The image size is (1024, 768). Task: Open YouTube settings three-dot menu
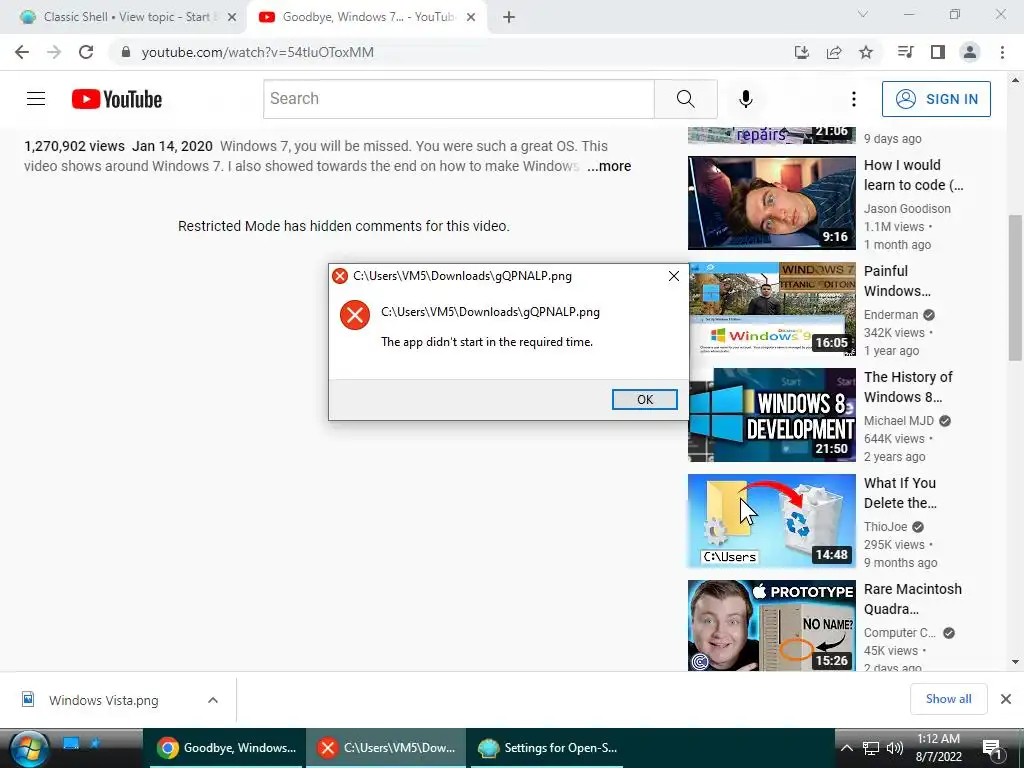coord(854,99)
